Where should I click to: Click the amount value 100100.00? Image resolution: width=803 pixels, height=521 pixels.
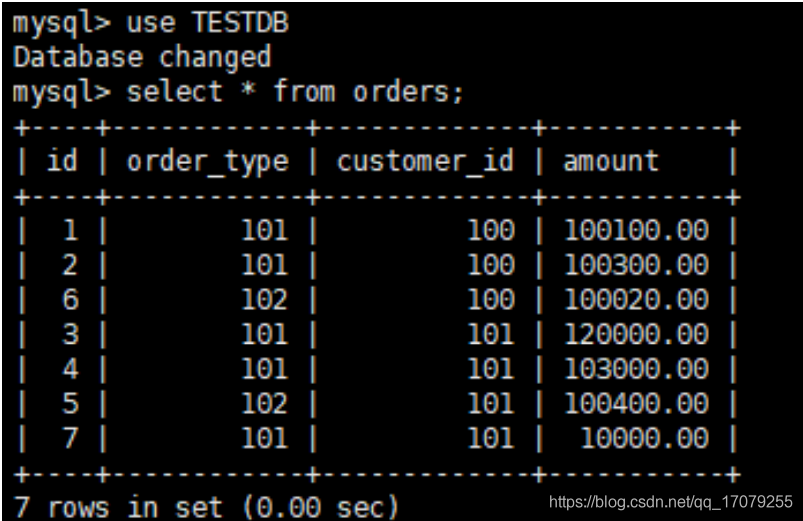click(x=636, y=231)
